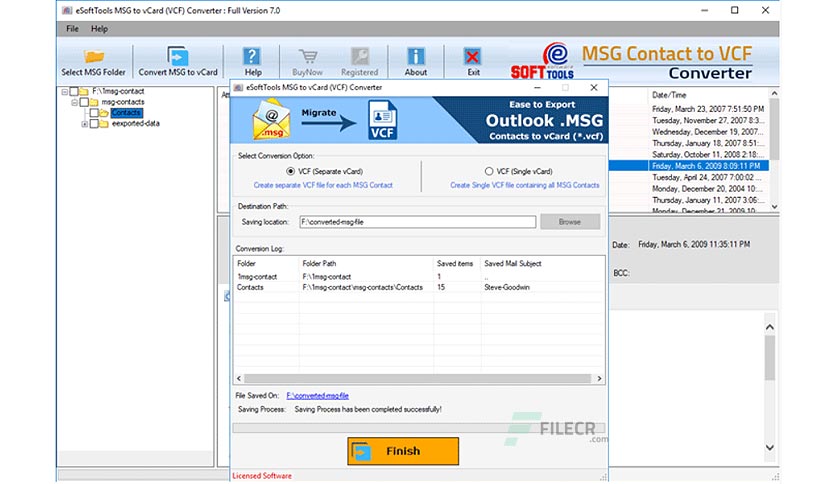Open Help from the toolbar icon
This screenshot has height=484, width=836.
pos(252,56)
